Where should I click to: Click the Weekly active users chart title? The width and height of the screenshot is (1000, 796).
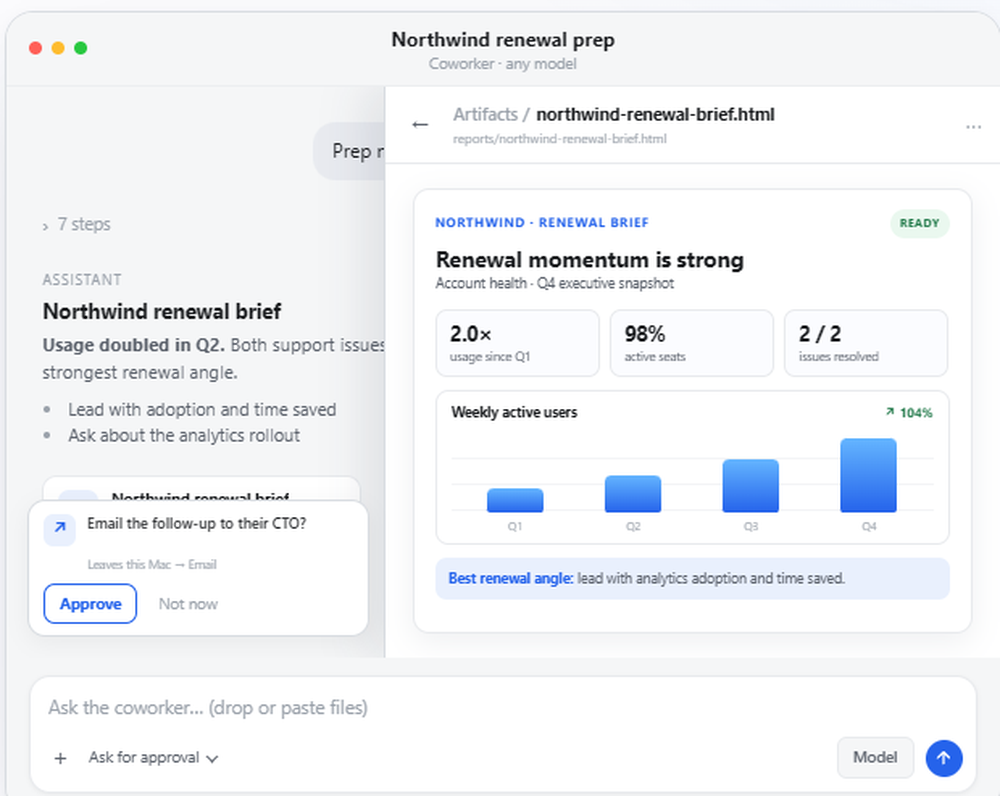514,412
